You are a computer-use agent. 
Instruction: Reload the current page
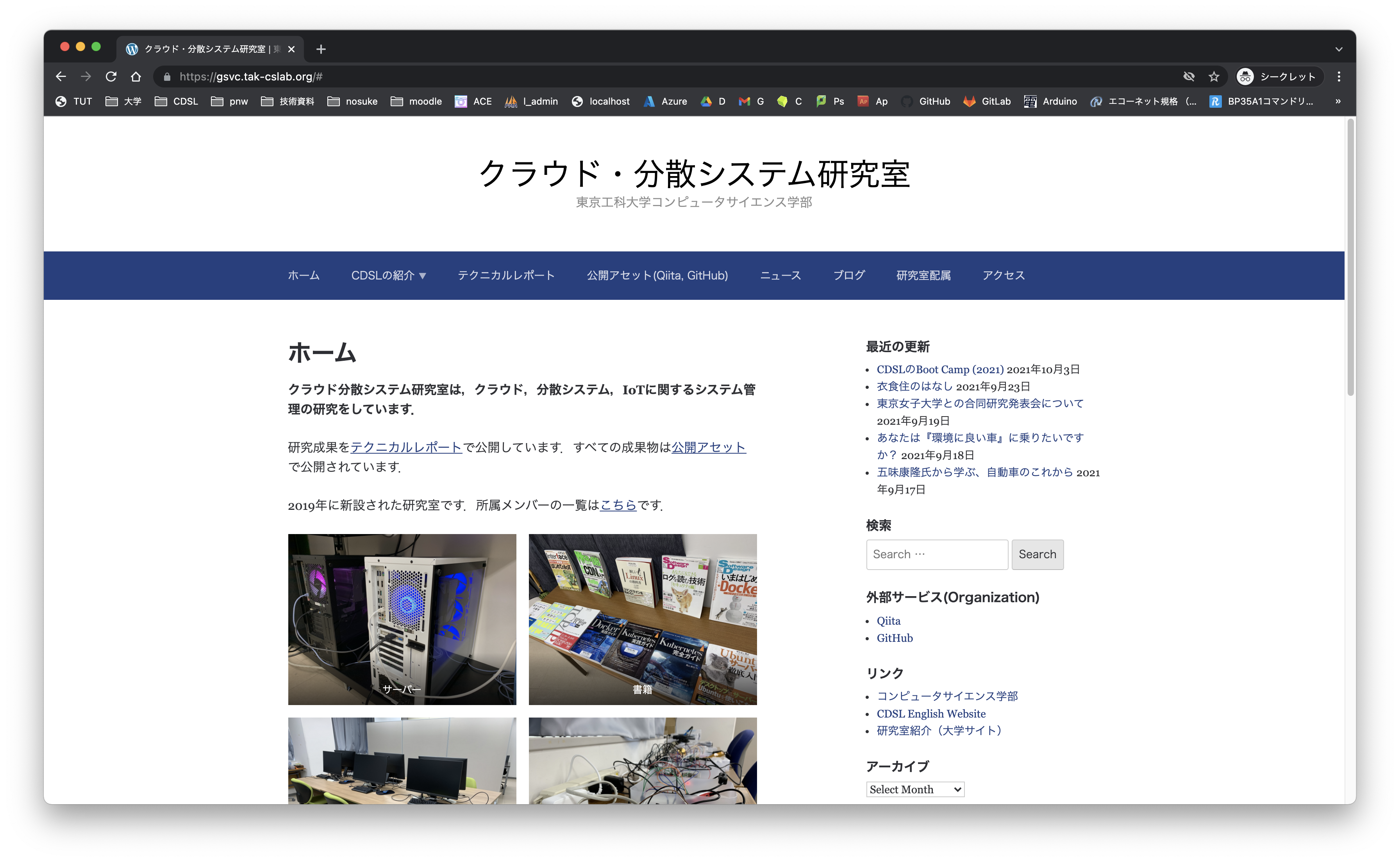point(111,77)
